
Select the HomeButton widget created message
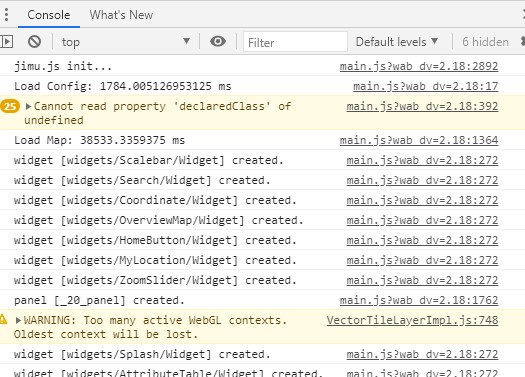pos(155,240)
